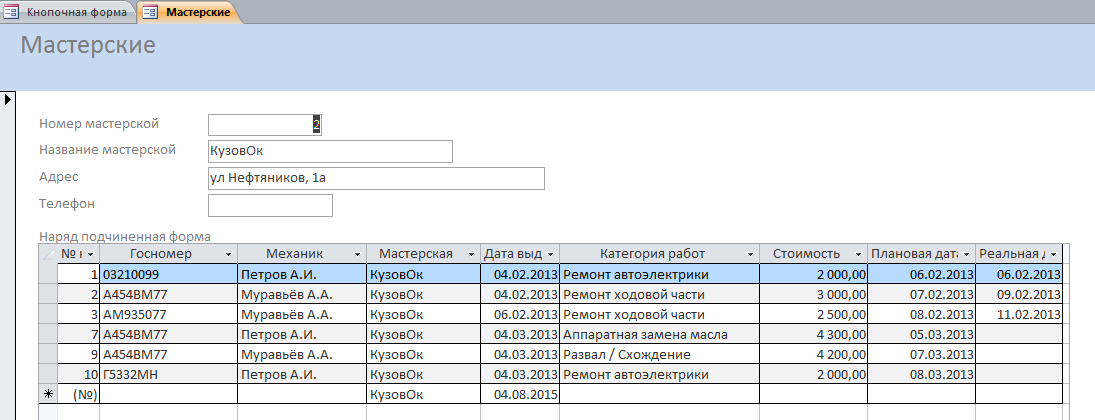Image resolution: width=1095 pixels, height=420 pixels.
Task: Click the cell Г5332МН
Action: 168,375
